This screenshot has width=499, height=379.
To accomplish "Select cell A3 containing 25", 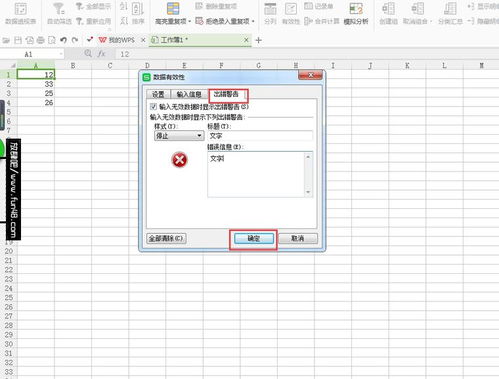I will point(36,93).
